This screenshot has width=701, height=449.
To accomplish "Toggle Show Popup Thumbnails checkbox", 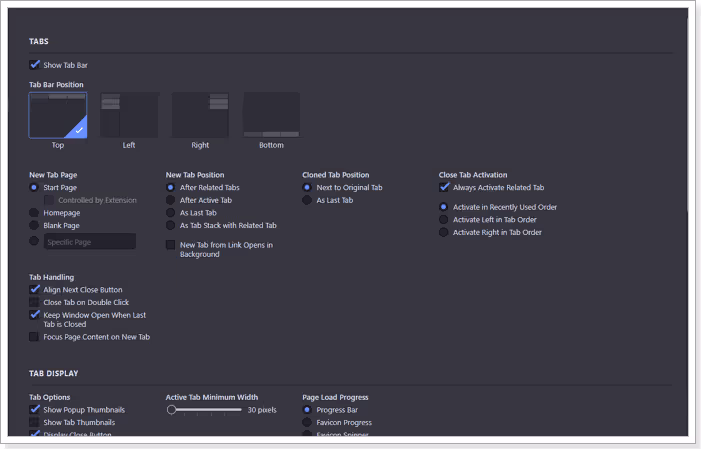I will click(x=34, y=410).
